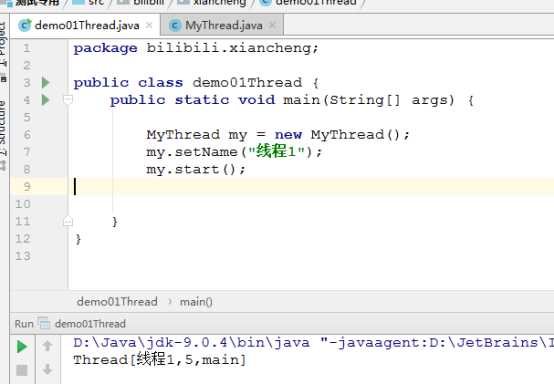Click the new MyThread() declaration line

click(278, 135)
